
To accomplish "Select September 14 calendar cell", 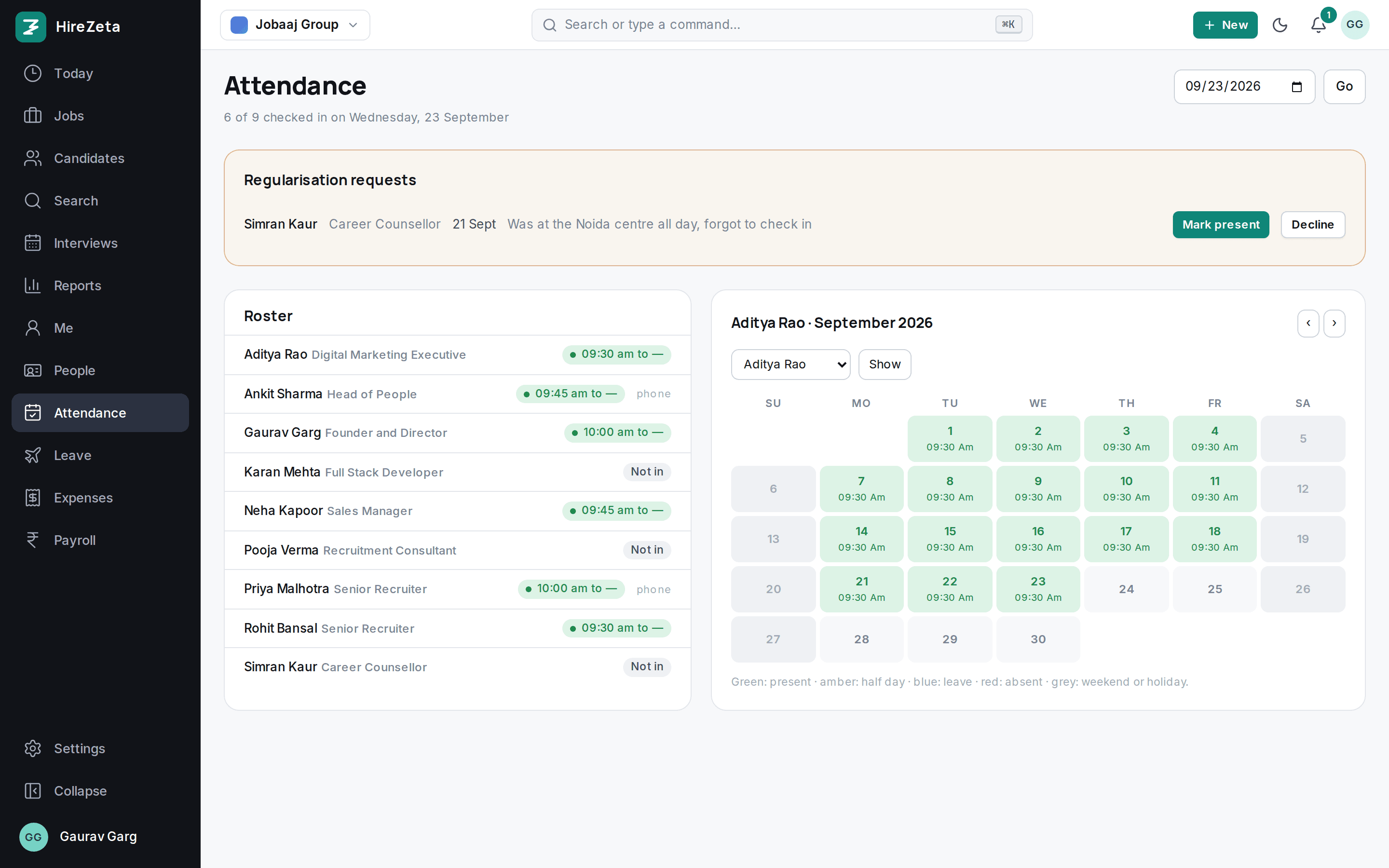I will click(x=861, y=539).
